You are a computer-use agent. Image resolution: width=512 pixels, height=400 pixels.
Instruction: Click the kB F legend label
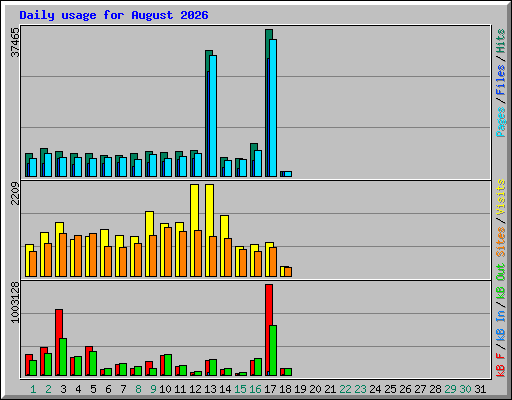501,365
